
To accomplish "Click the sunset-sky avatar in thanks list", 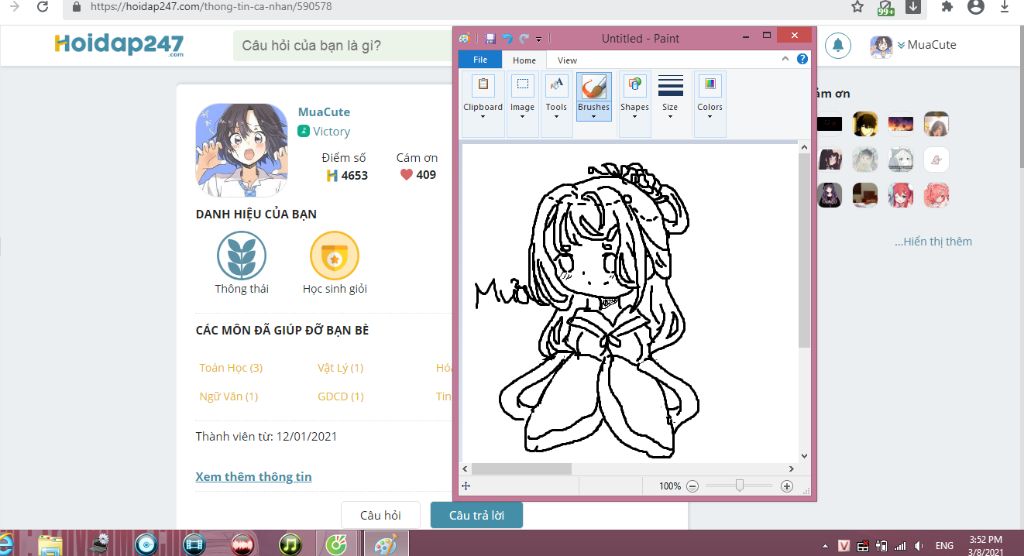I will coord(900,123).
